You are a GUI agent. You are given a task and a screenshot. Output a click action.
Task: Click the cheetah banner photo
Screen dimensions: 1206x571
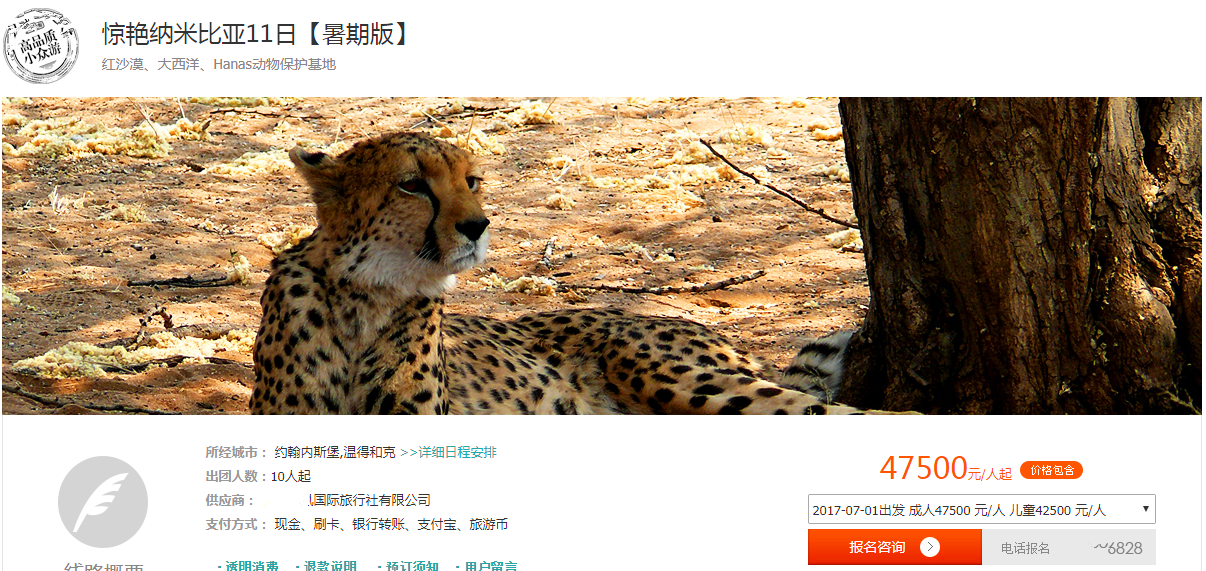[602, 256]
